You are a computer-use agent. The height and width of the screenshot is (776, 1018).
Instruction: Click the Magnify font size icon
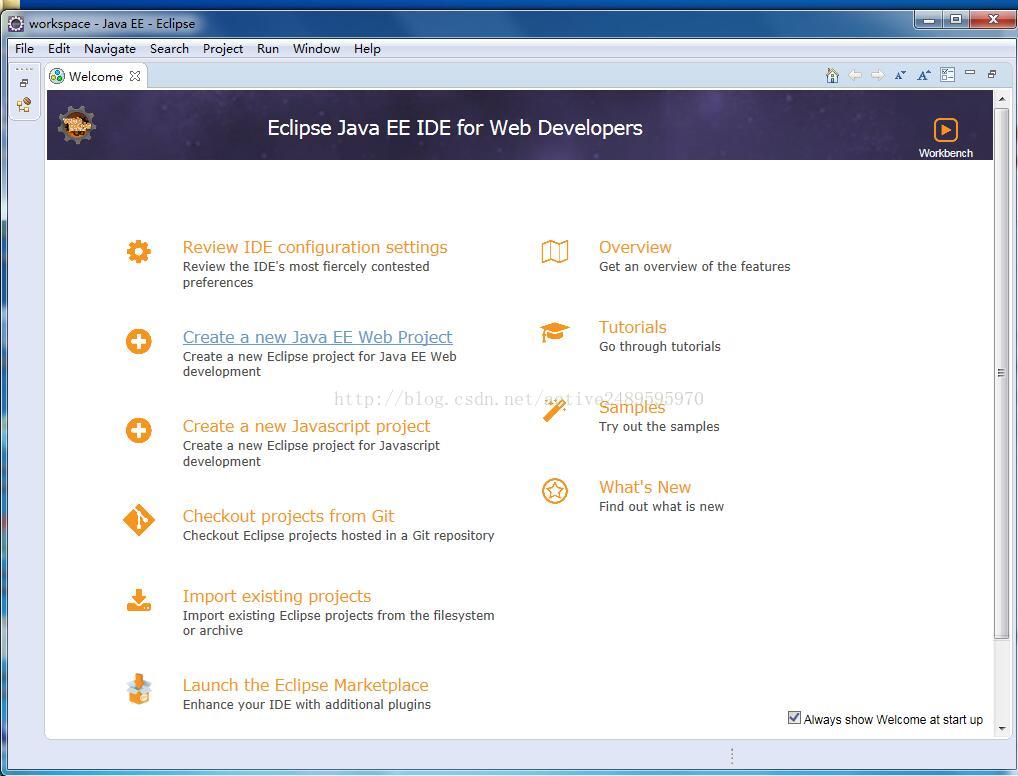point(923,75)
